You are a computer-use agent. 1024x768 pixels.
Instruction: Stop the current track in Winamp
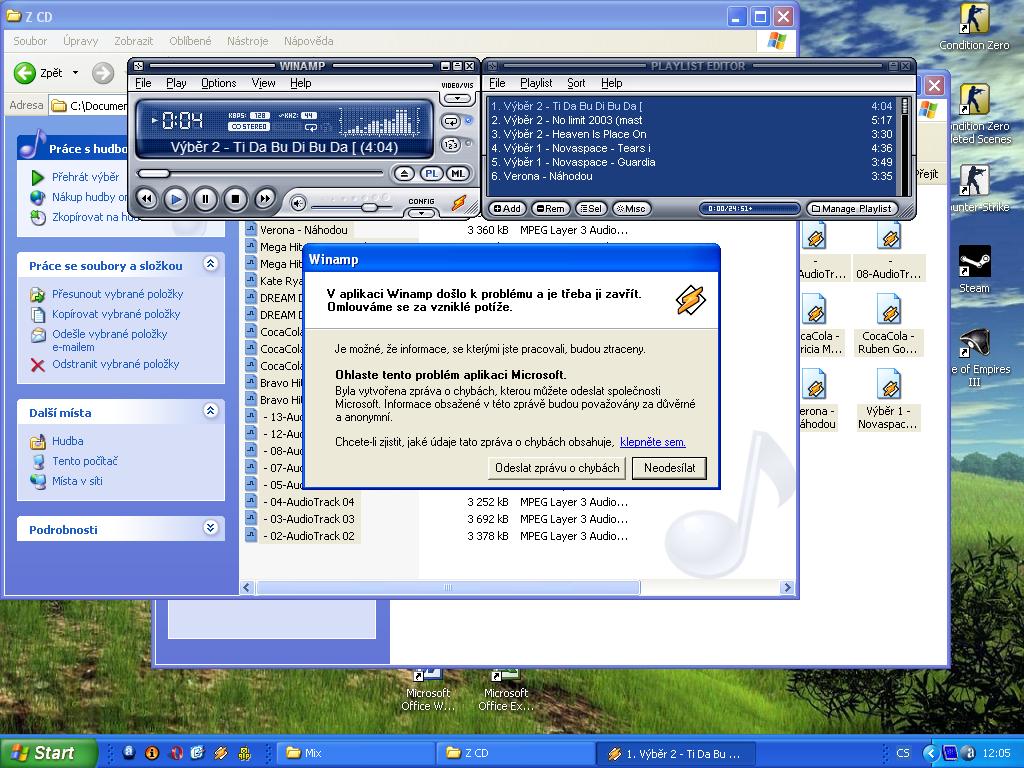(235, 199)
